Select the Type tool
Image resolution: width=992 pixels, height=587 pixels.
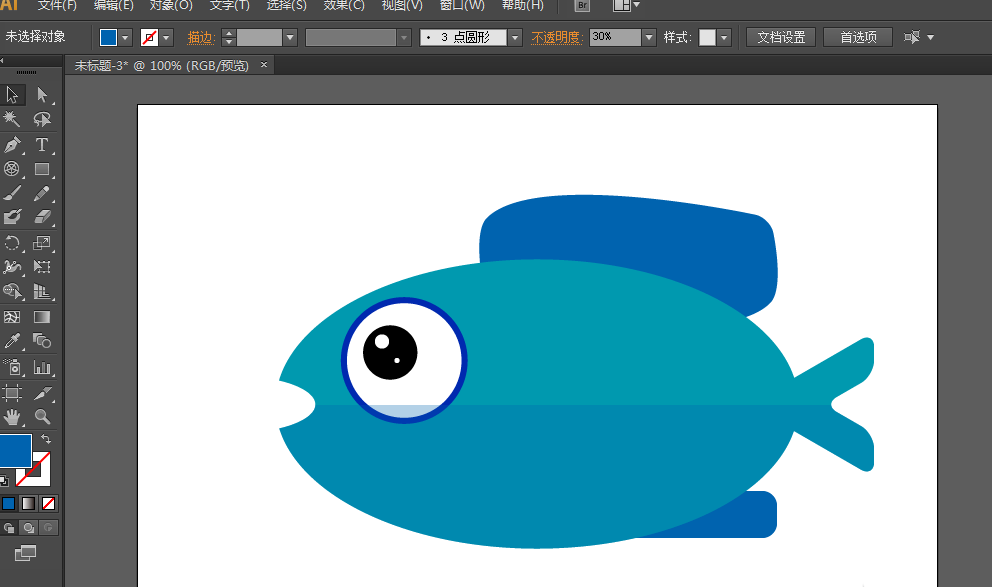coord(42,145)
